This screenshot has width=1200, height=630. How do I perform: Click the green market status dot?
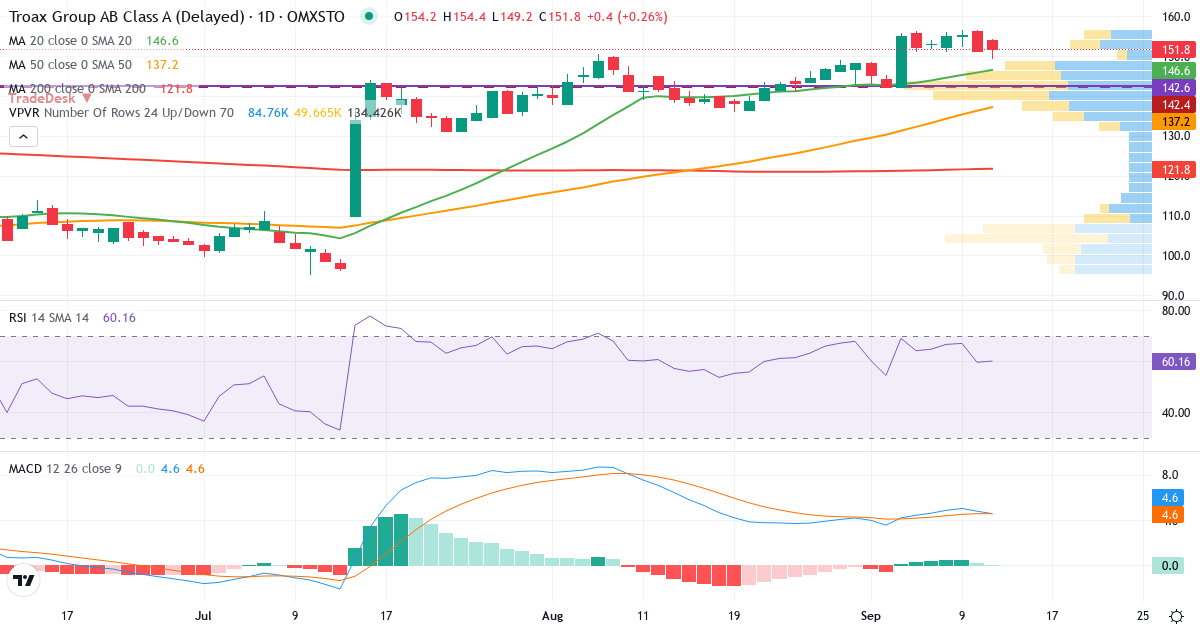370,17
